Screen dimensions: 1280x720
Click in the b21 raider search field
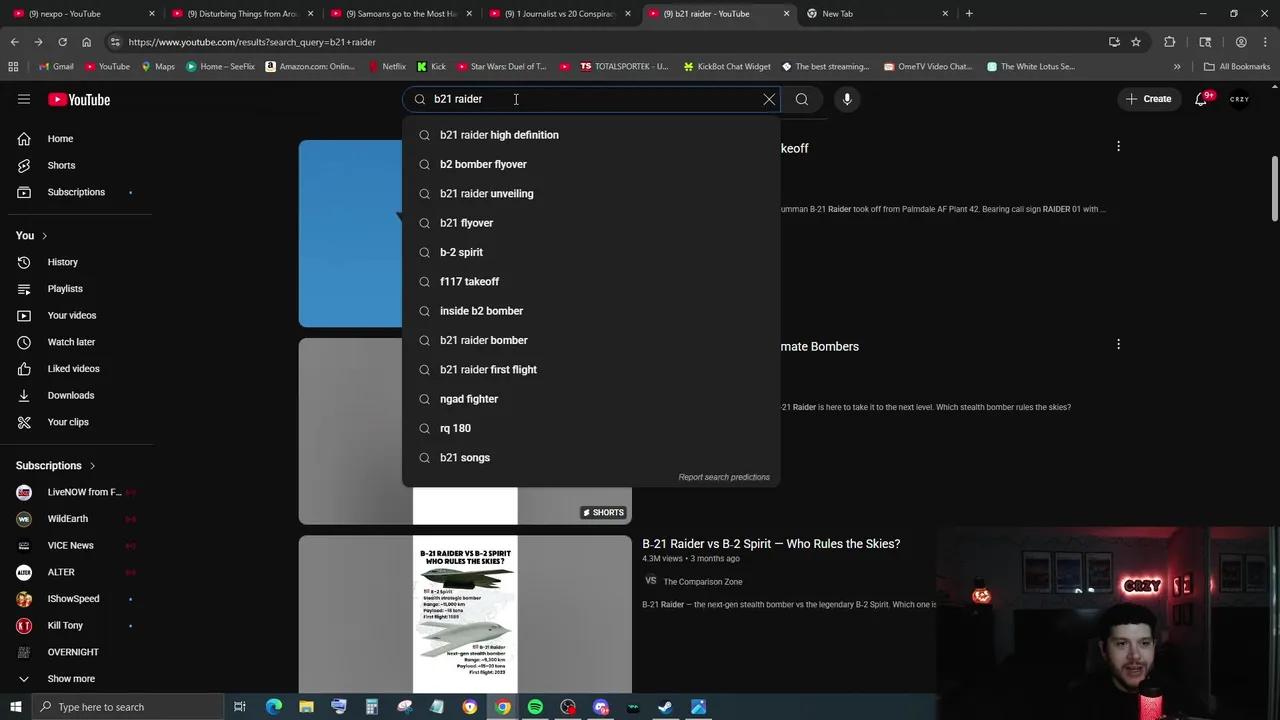click(x=590, y=99)
